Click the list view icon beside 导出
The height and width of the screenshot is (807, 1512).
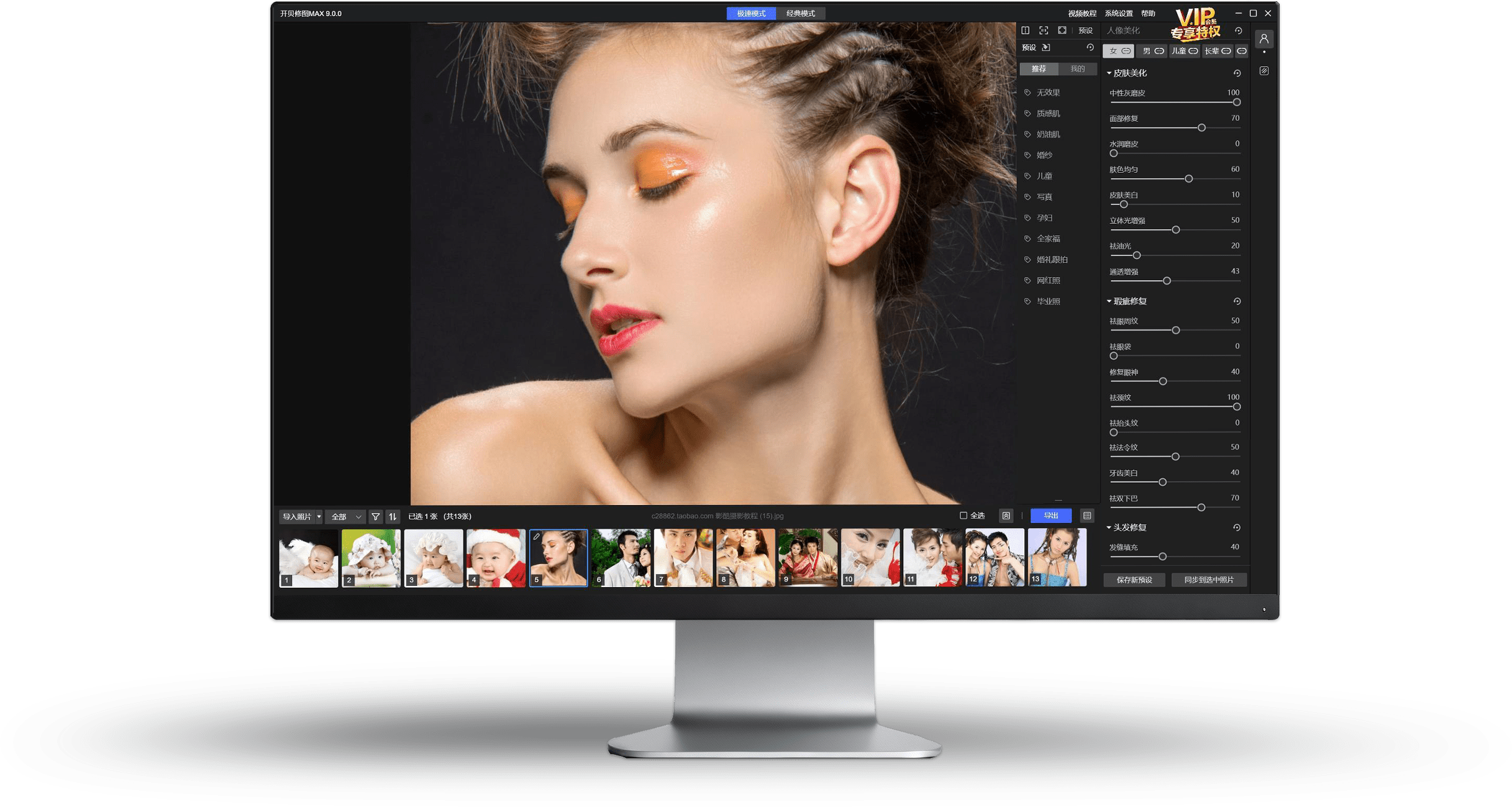pos(1087,516)
